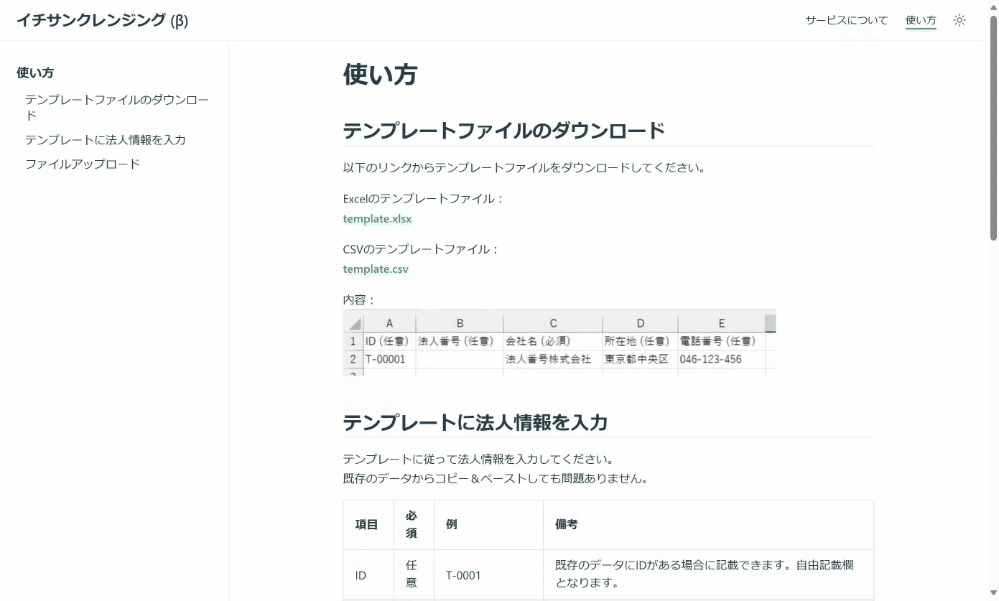The width and height of the screenshot is (999, 601).
Task: Click column C header in spreadsheet preview
Action: coord(553,323)
